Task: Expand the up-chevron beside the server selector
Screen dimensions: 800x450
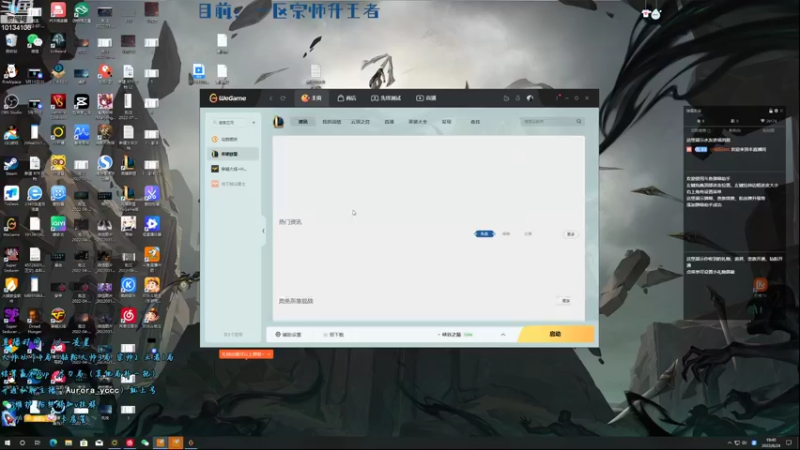Action: [x=503, y=335]
